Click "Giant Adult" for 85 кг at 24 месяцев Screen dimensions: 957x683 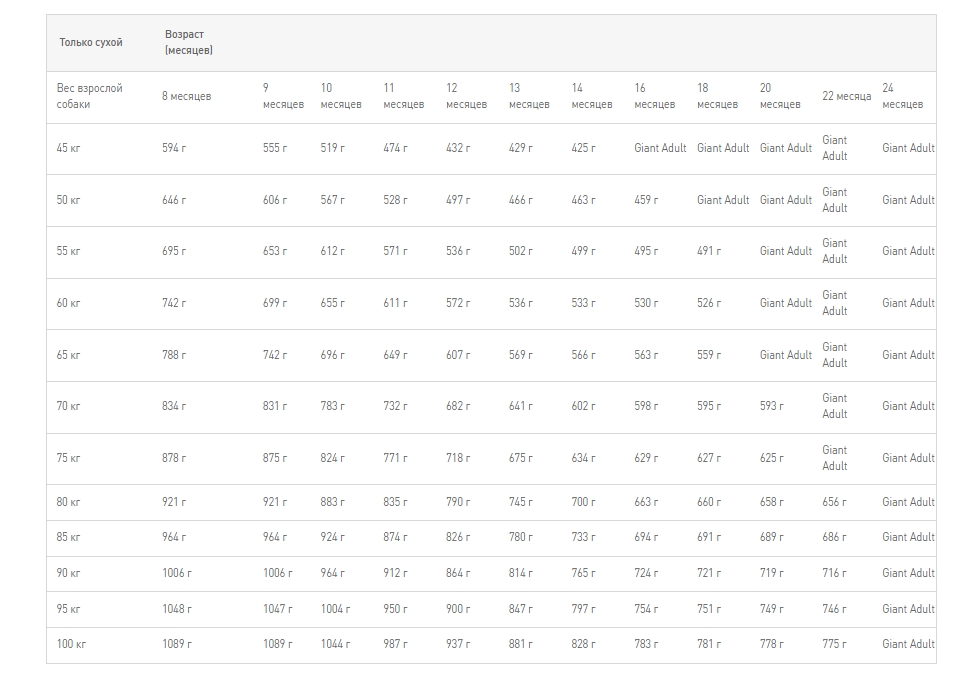pos(908,537)
